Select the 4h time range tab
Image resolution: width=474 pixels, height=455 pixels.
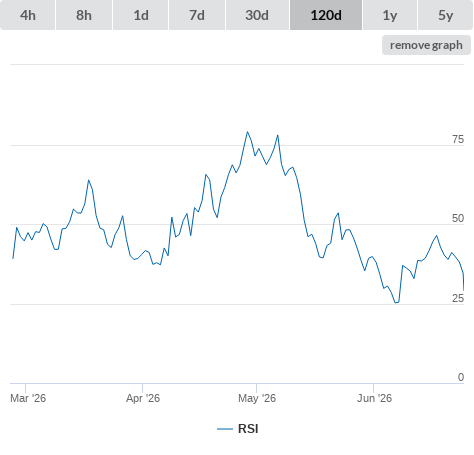coord(28,15)
